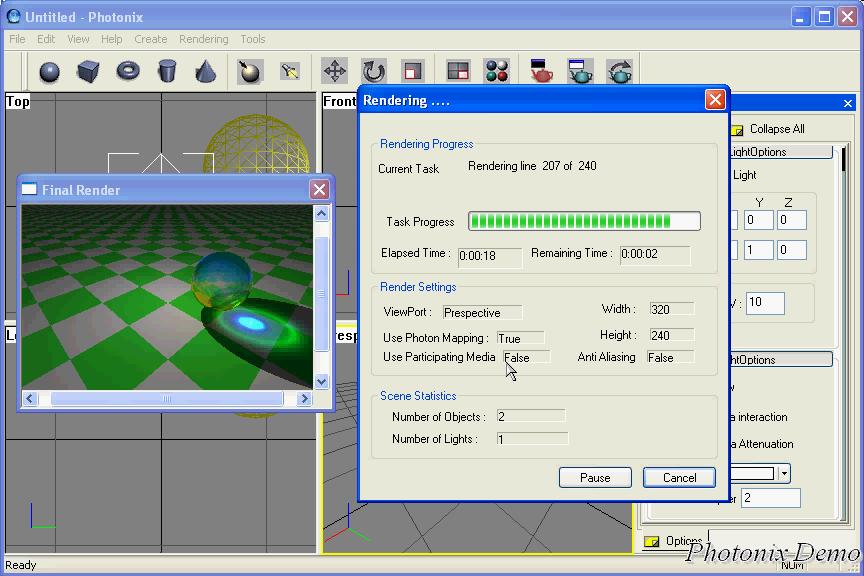864x576 pixels.
Task: Choose the cylinder primitive tool
Action: point(167,71)
